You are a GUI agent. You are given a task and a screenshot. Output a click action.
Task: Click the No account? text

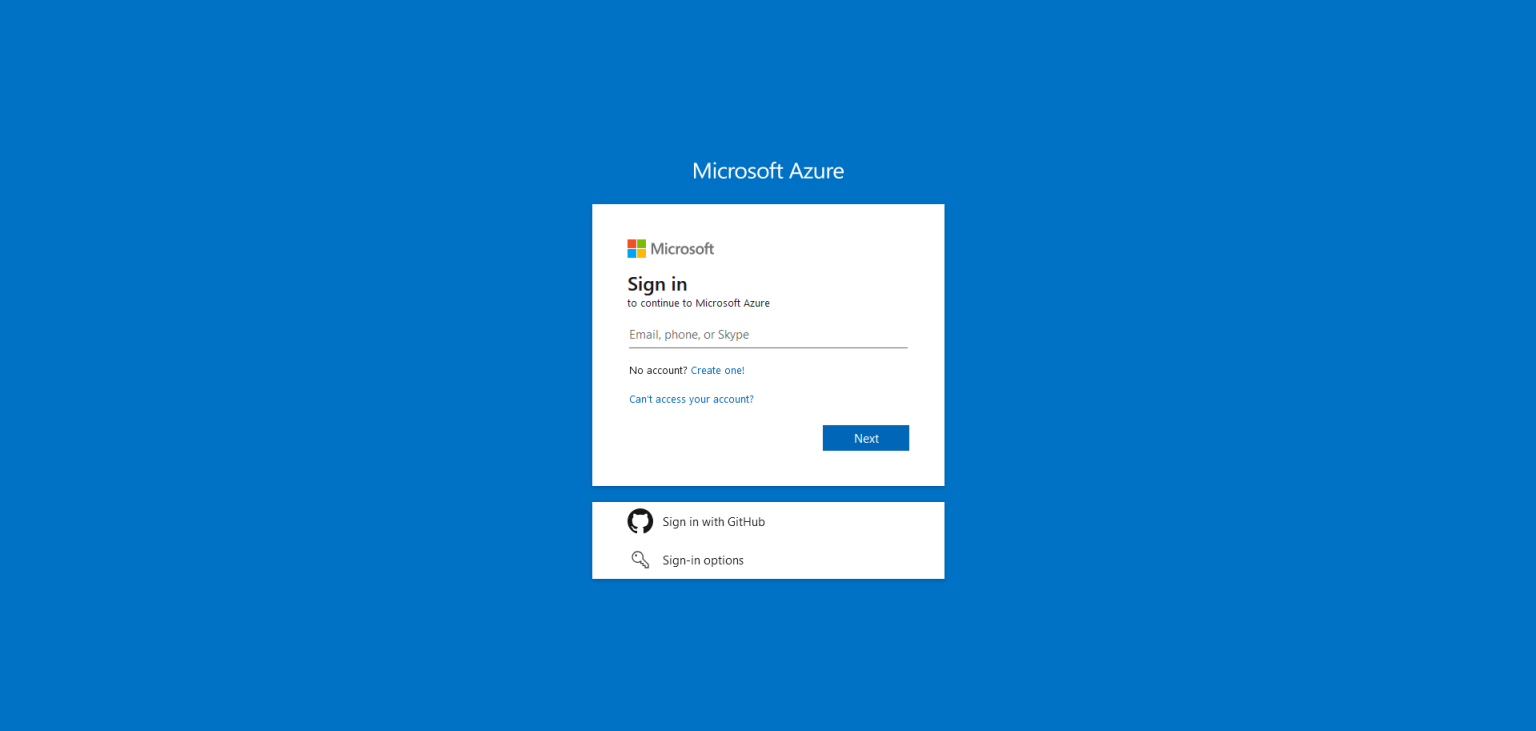659,370
